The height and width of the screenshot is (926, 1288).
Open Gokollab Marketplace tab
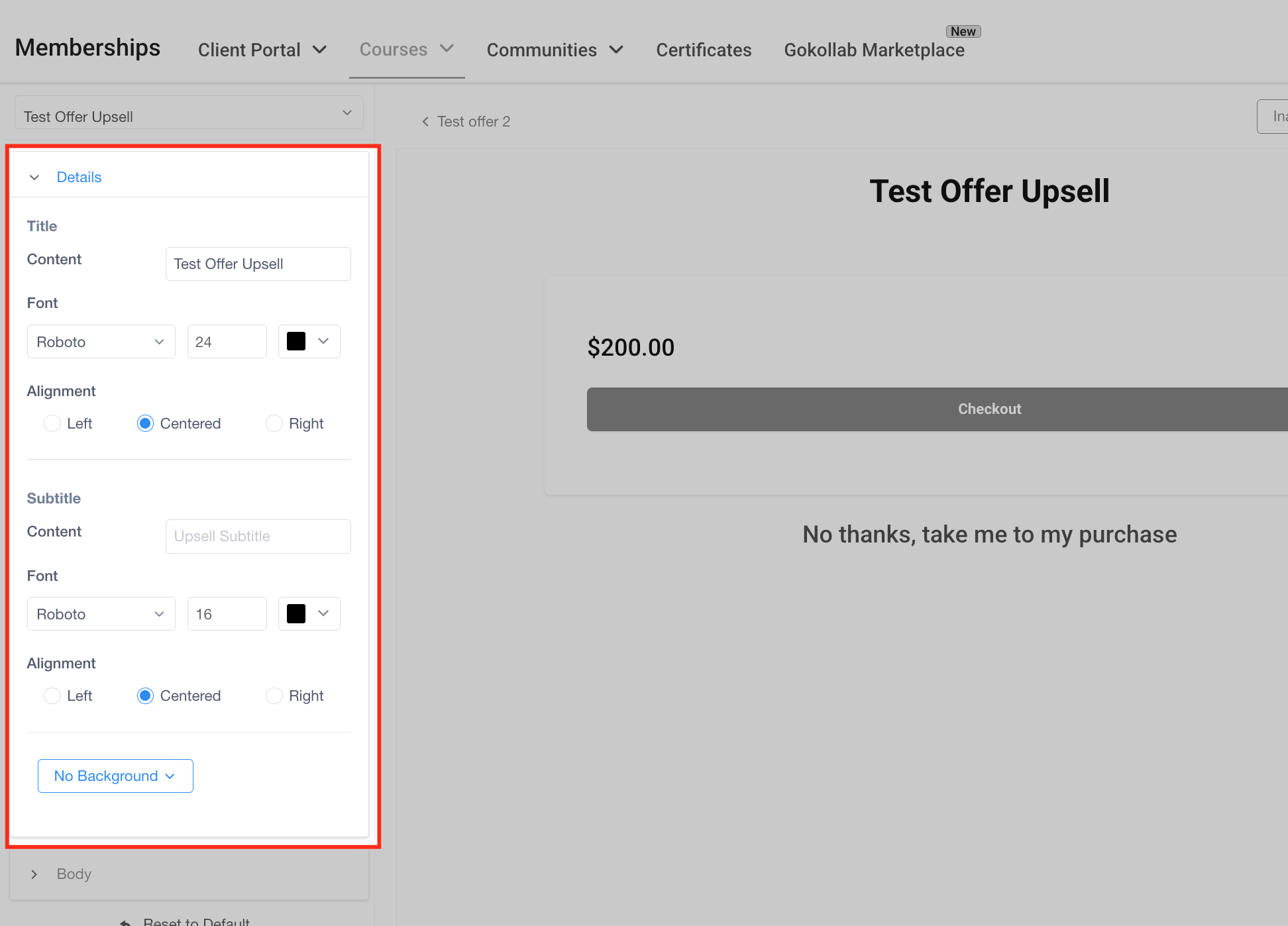[x=874, y=50]
